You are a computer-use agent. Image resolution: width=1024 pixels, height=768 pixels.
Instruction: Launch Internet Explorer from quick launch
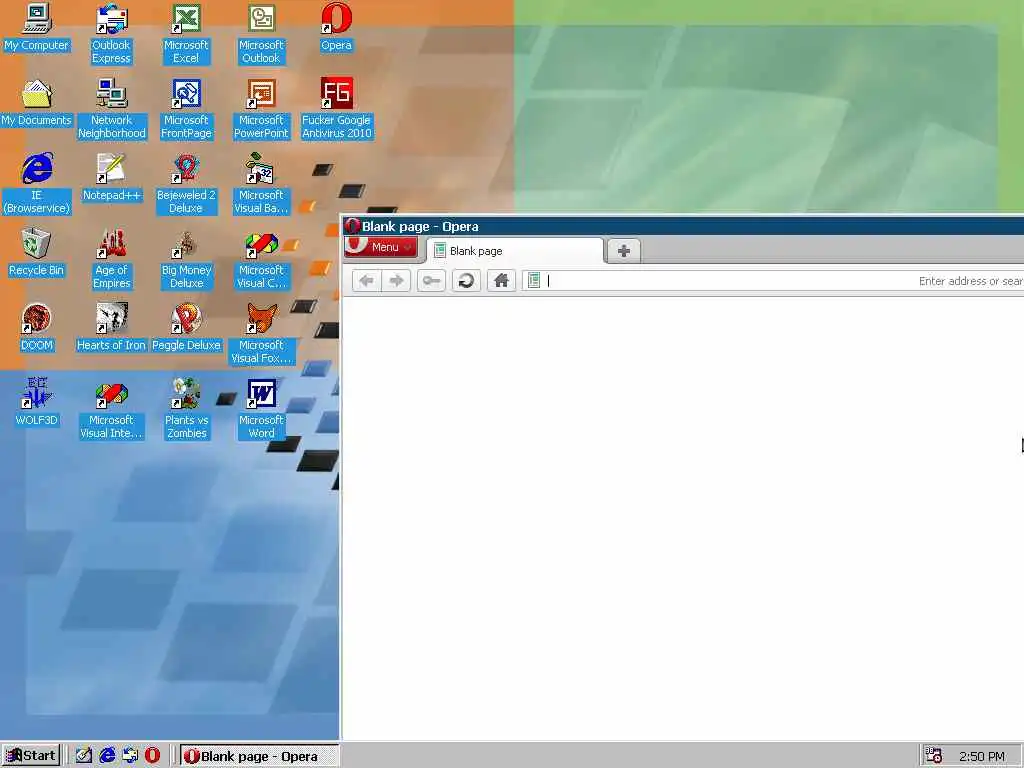click(x=107, y=756)
